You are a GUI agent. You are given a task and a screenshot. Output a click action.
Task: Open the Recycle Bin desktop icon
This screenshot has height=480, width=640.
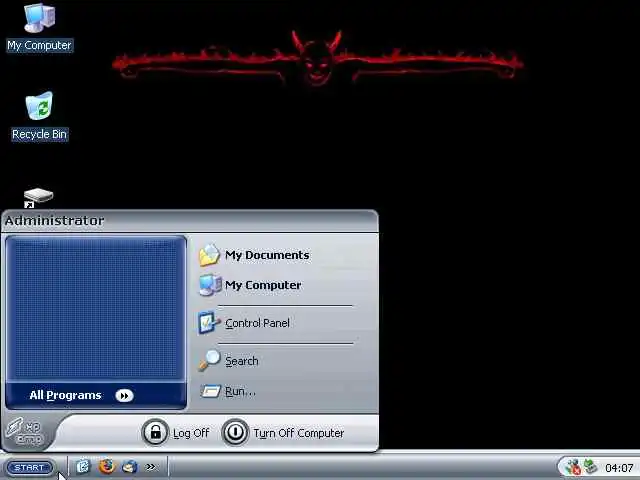coord(40,117)
